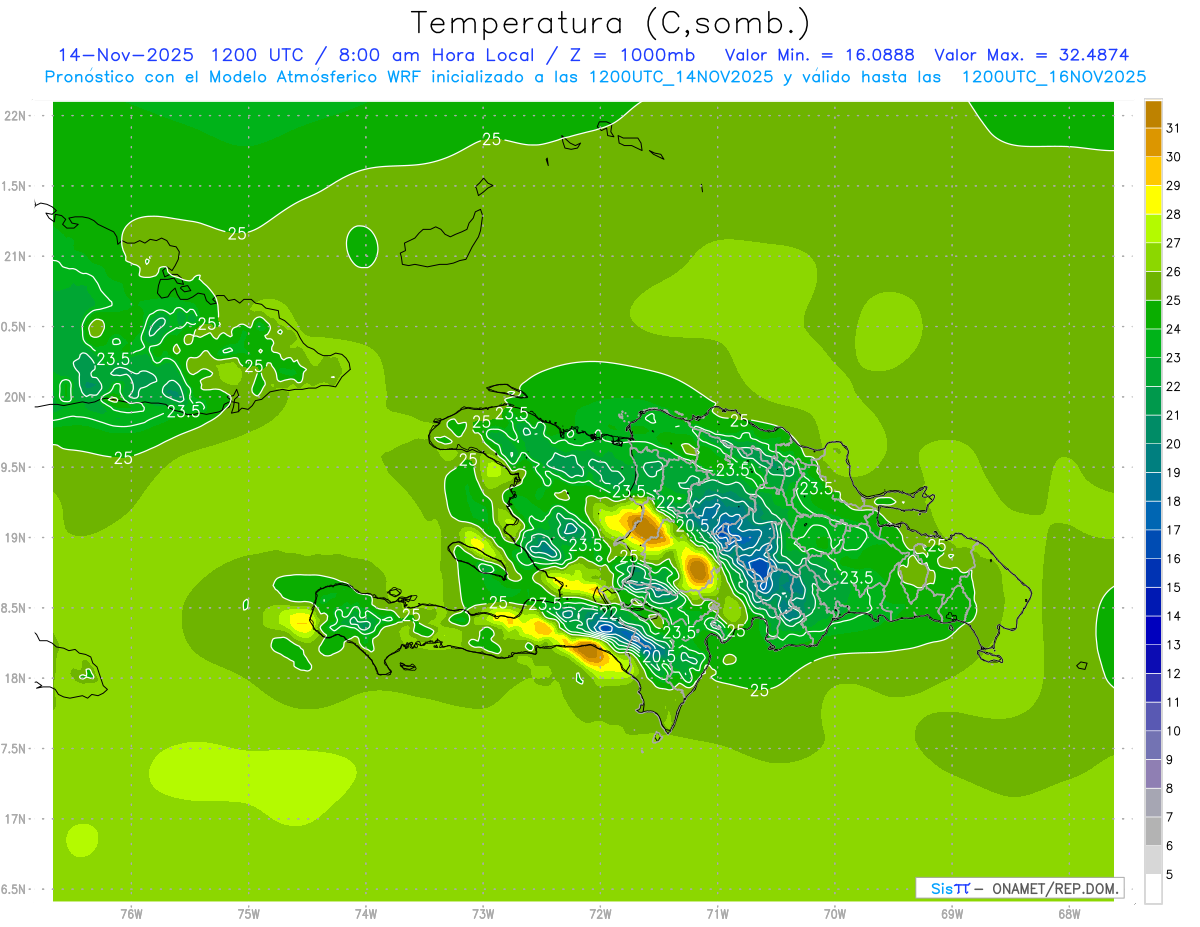The image size is (1200, 927).
Task: Click the legend value 10
Action: (1173, 730)
